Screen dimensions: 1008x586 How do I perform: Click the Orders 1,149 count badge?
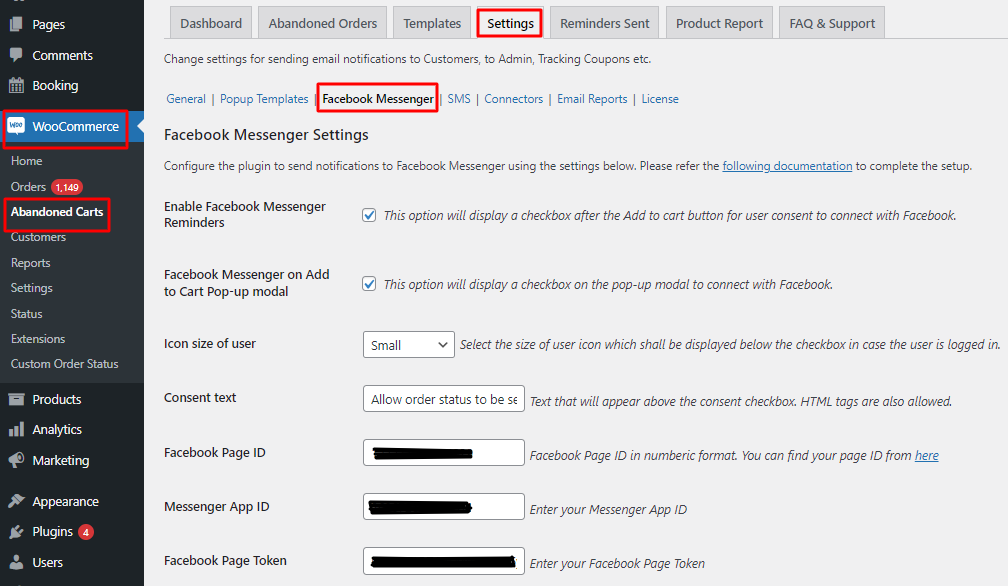pyautogui.click(x=67, y=187)
